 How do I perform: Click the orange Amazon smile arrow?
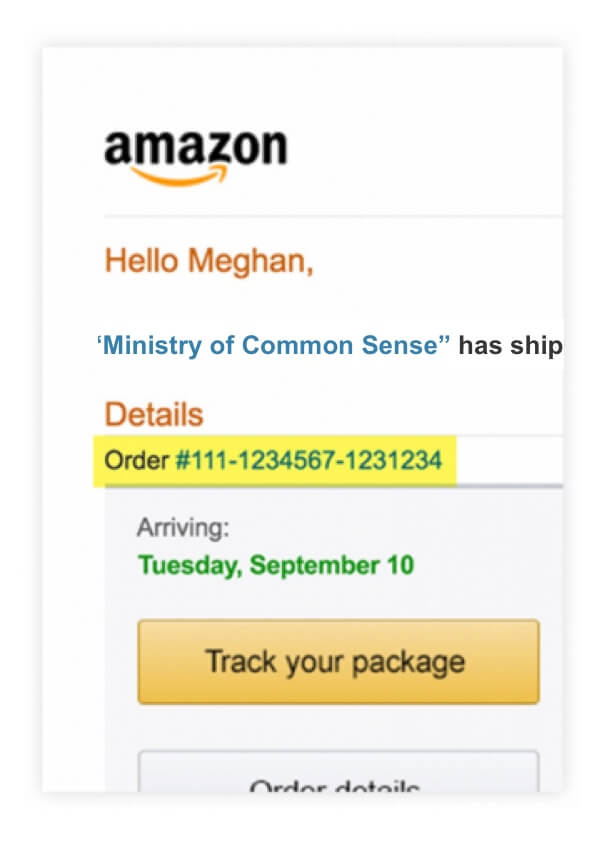(x=179, y=176)
